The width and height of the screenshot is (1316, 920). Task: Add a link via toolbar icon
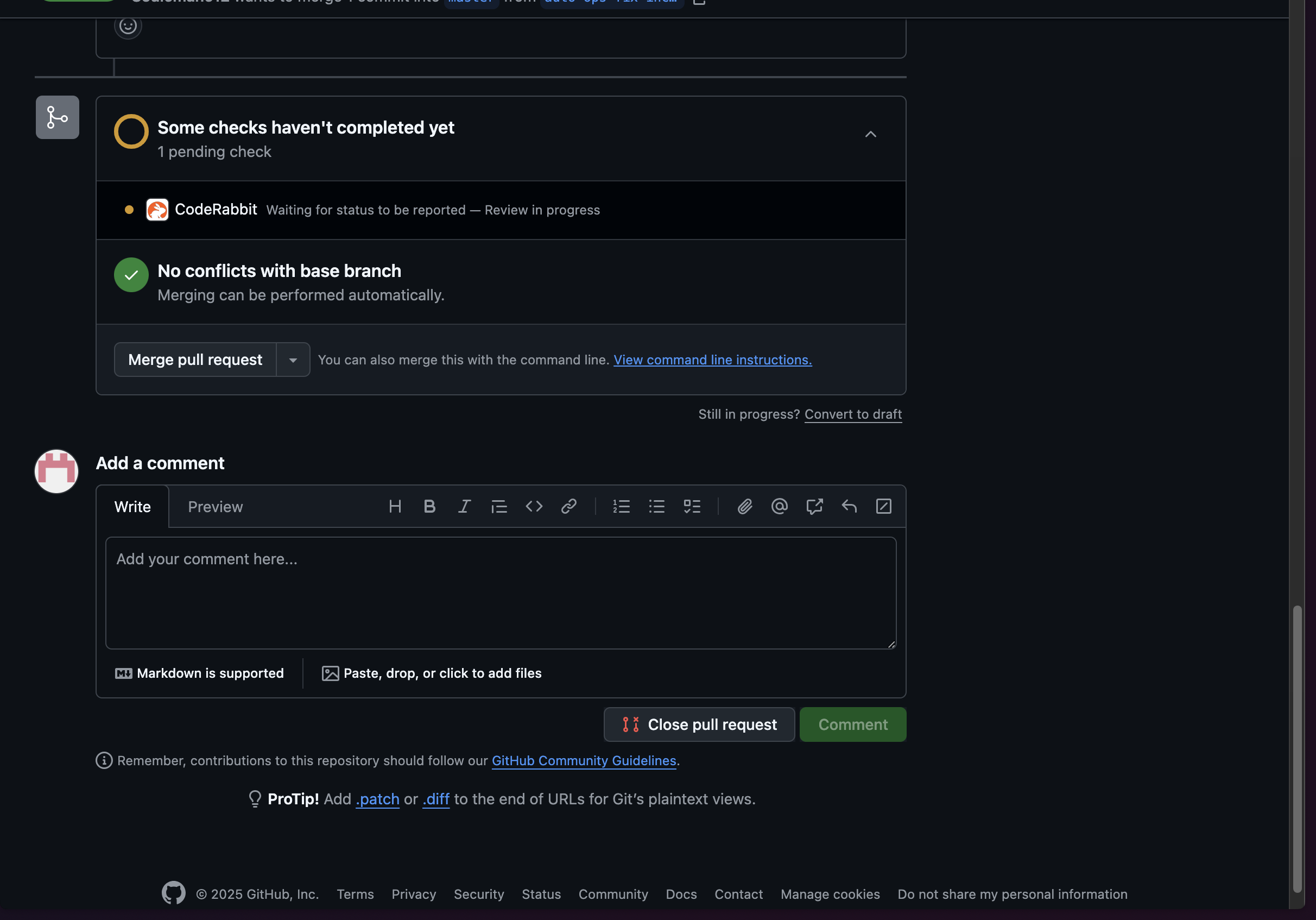(568, 507)
